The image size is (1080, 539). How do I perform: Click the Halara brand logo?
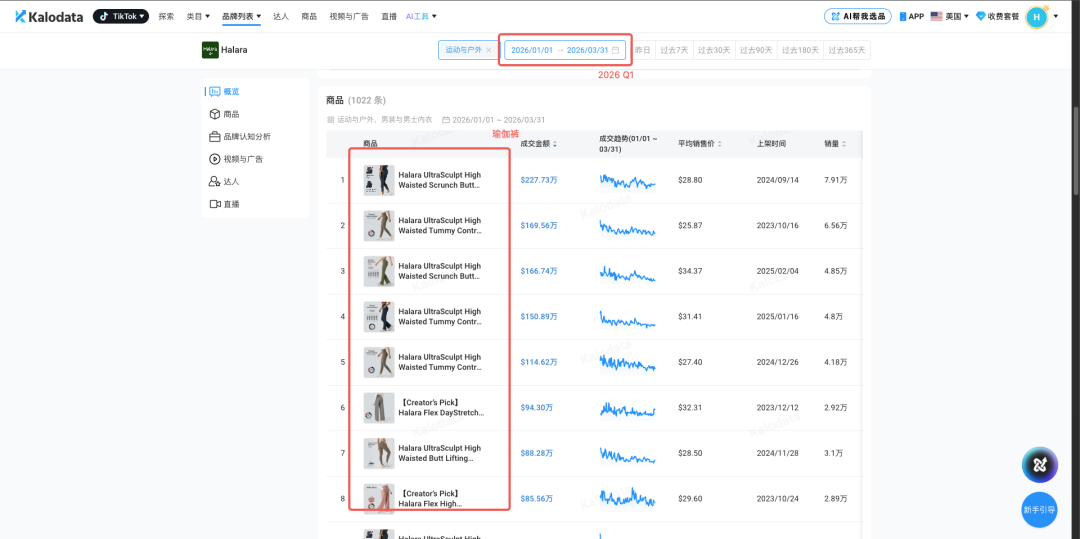click(x=210, y=50)
